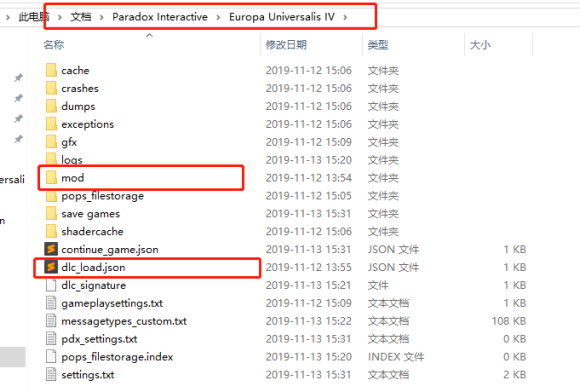
Task: Select the cache folder icon
Action: 51,70
